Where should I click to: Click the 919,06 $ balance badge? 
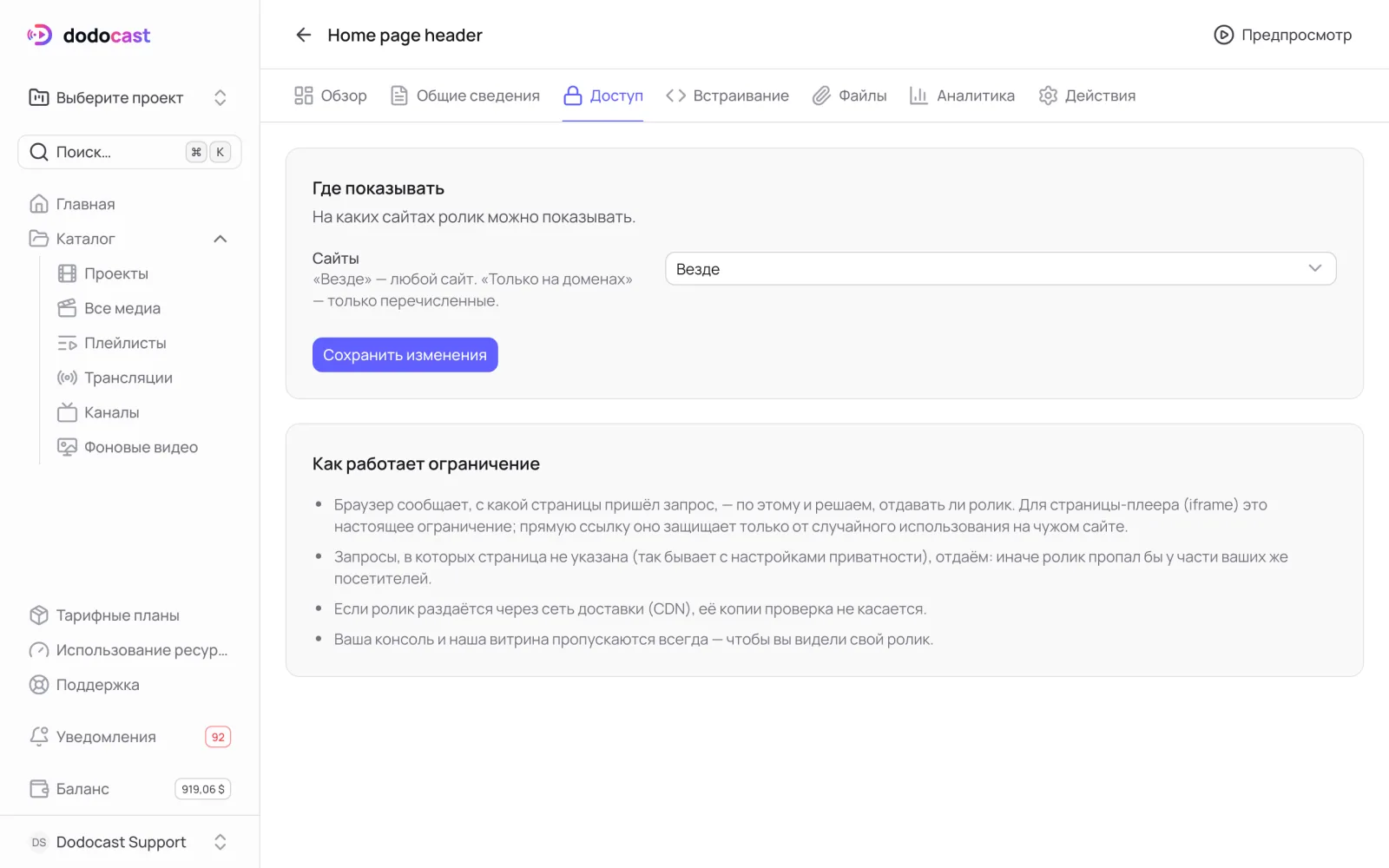click(x=202, y=789)
